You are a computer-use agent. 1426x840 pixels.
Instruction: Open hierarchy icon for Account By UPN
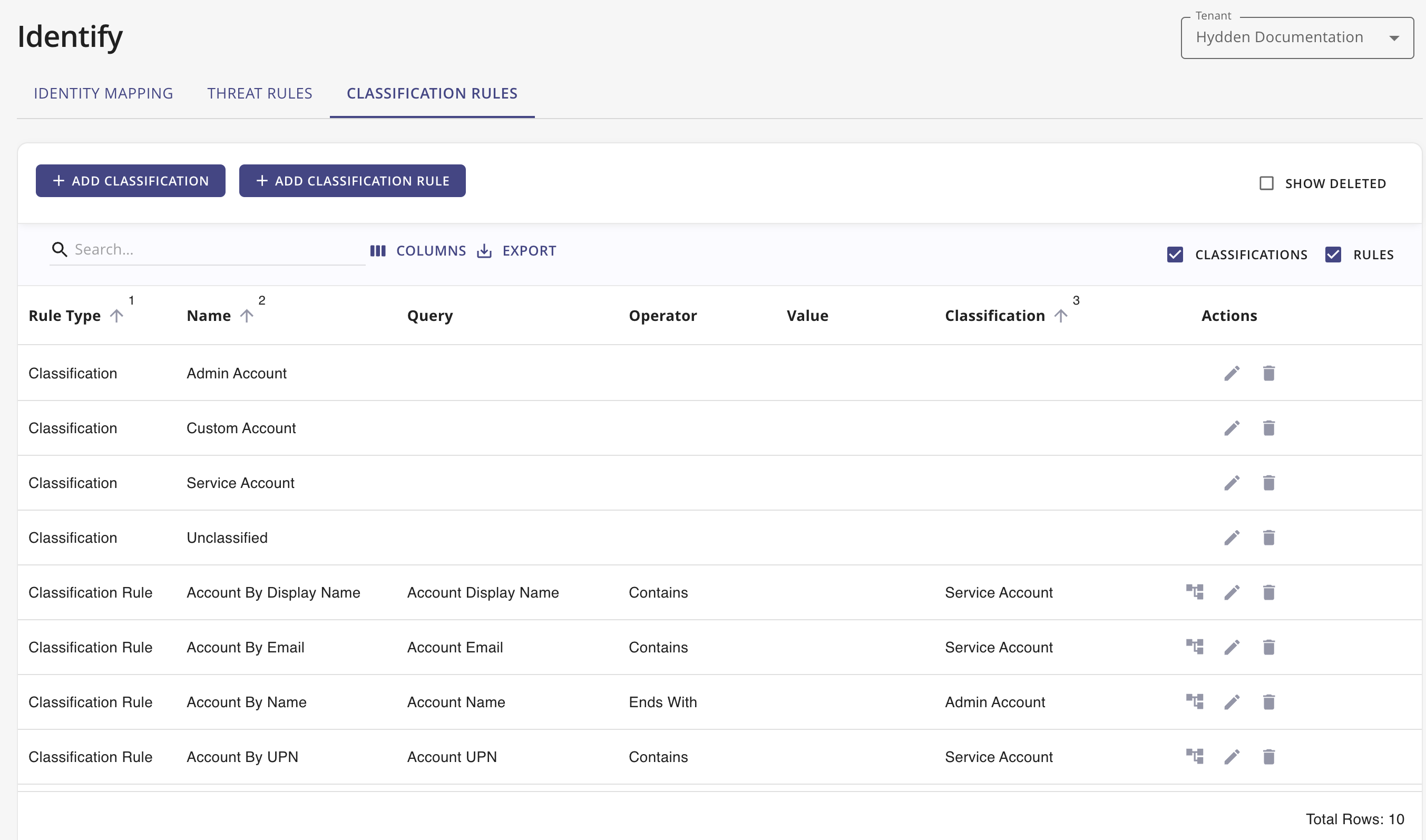pyautogui.click(x=1195, y=756)
